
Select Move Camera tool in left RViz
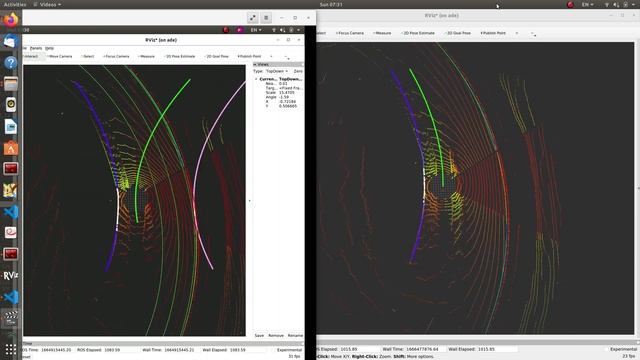tap(60, 56)
